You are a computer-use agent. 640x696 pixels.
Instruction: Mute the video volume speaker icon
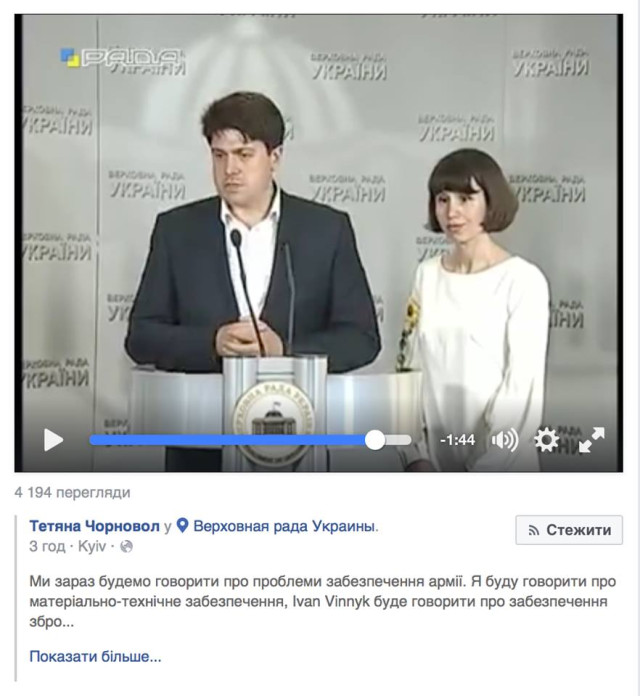coord(505,440)
